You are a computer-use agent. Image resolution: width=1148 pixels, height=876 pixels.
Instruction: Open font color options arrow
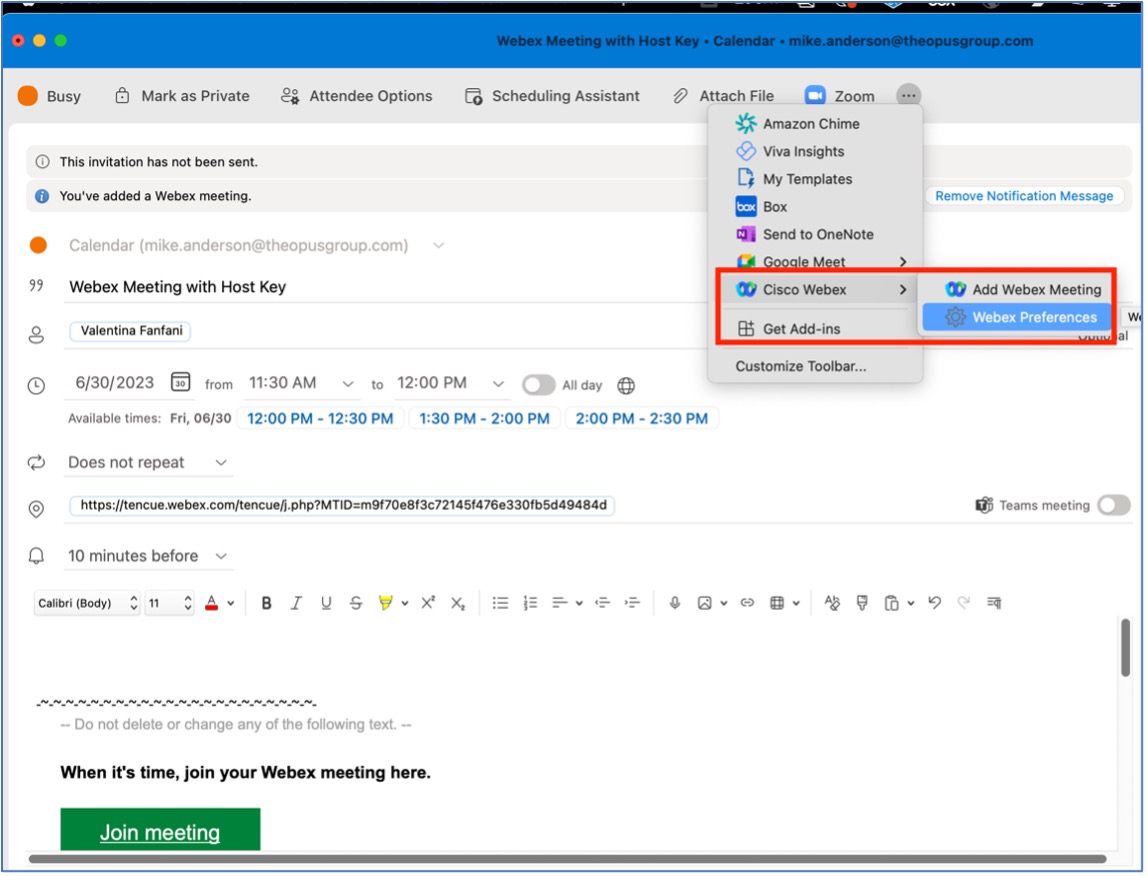[231, 604]
